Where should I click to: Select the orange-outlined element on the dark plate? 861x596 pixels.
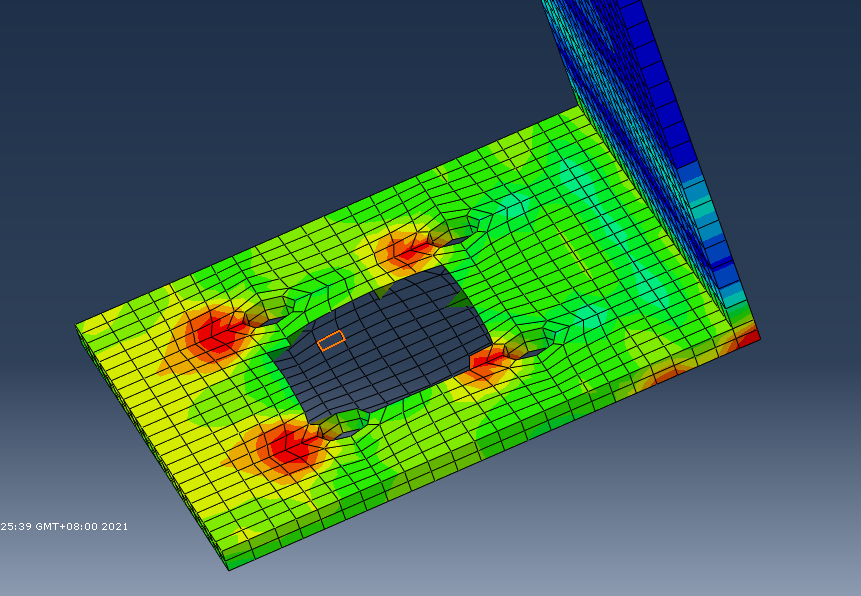(x=331, y=341)
